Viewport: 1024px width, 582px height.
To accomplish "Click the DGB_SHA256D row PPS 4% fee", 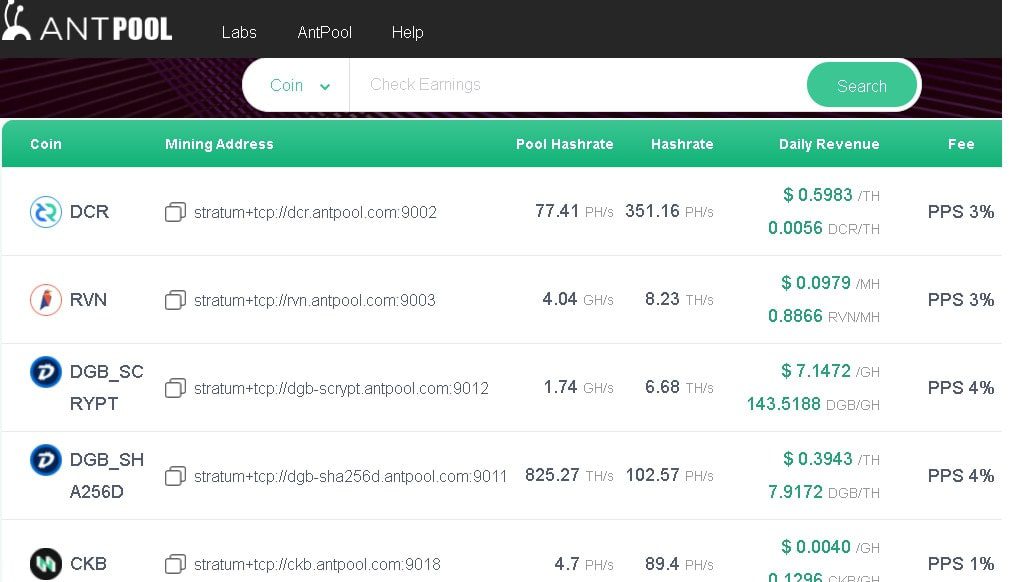I will coord(961,476).
